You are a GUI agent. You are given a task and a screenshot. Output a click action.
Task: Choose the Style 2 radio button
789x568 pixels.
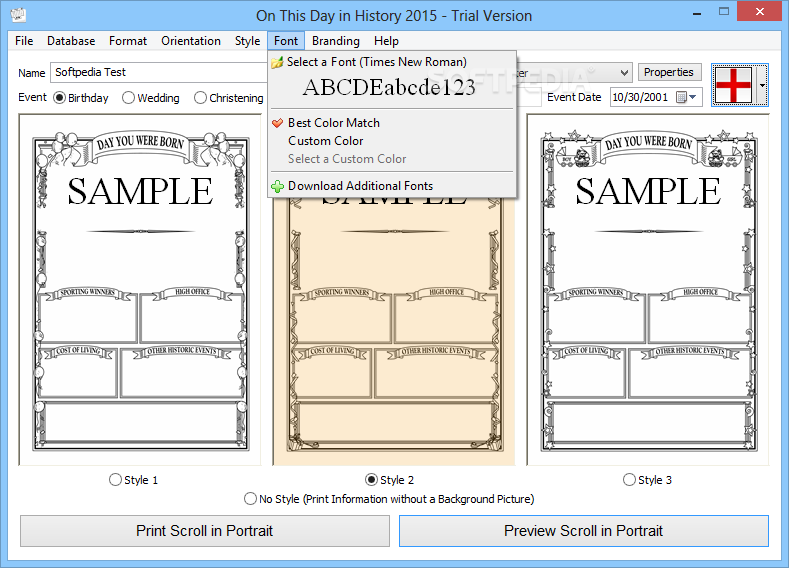371,479
